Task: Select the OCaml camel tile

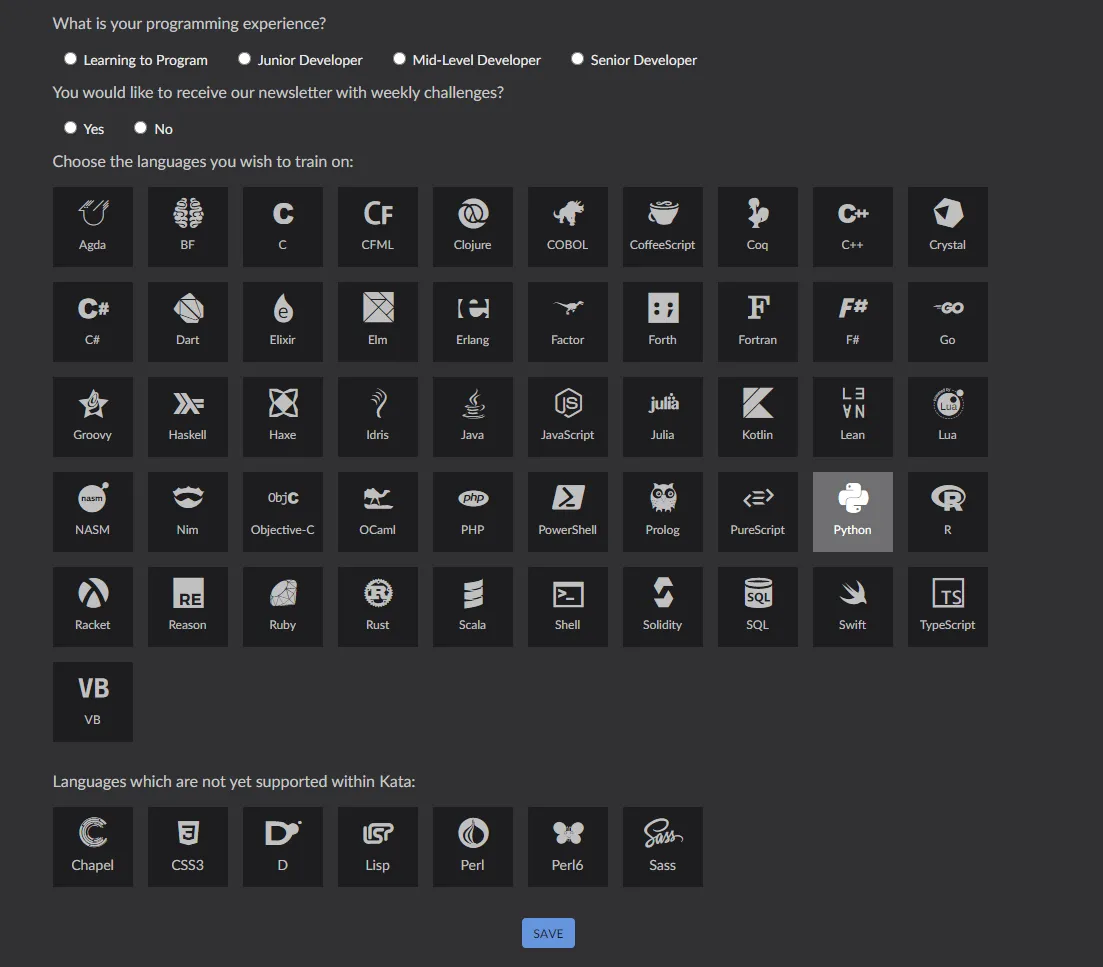Action: click(x=378, y=512)
